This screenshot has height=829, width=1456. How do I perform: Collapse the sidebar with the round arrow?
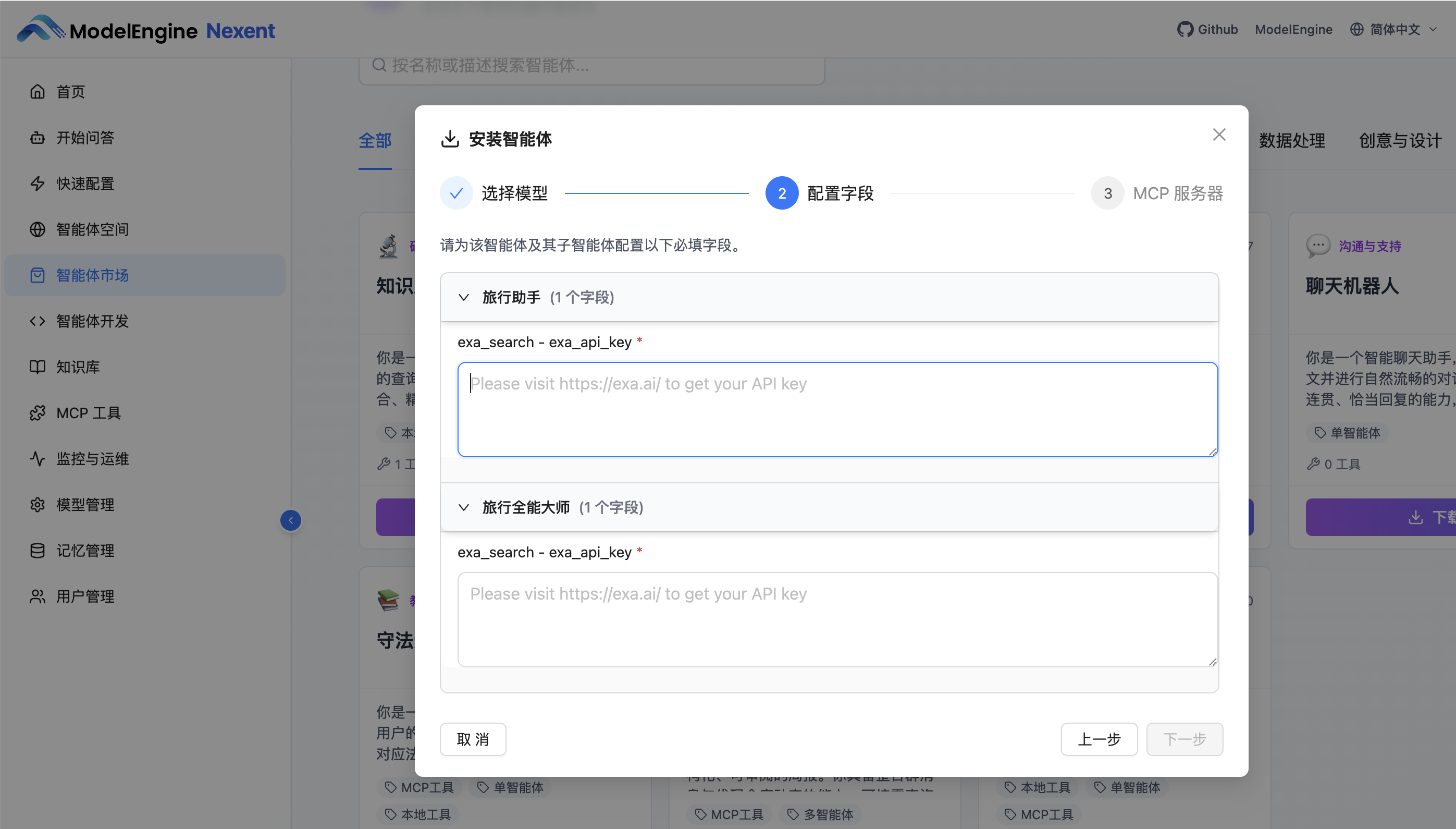291,520
